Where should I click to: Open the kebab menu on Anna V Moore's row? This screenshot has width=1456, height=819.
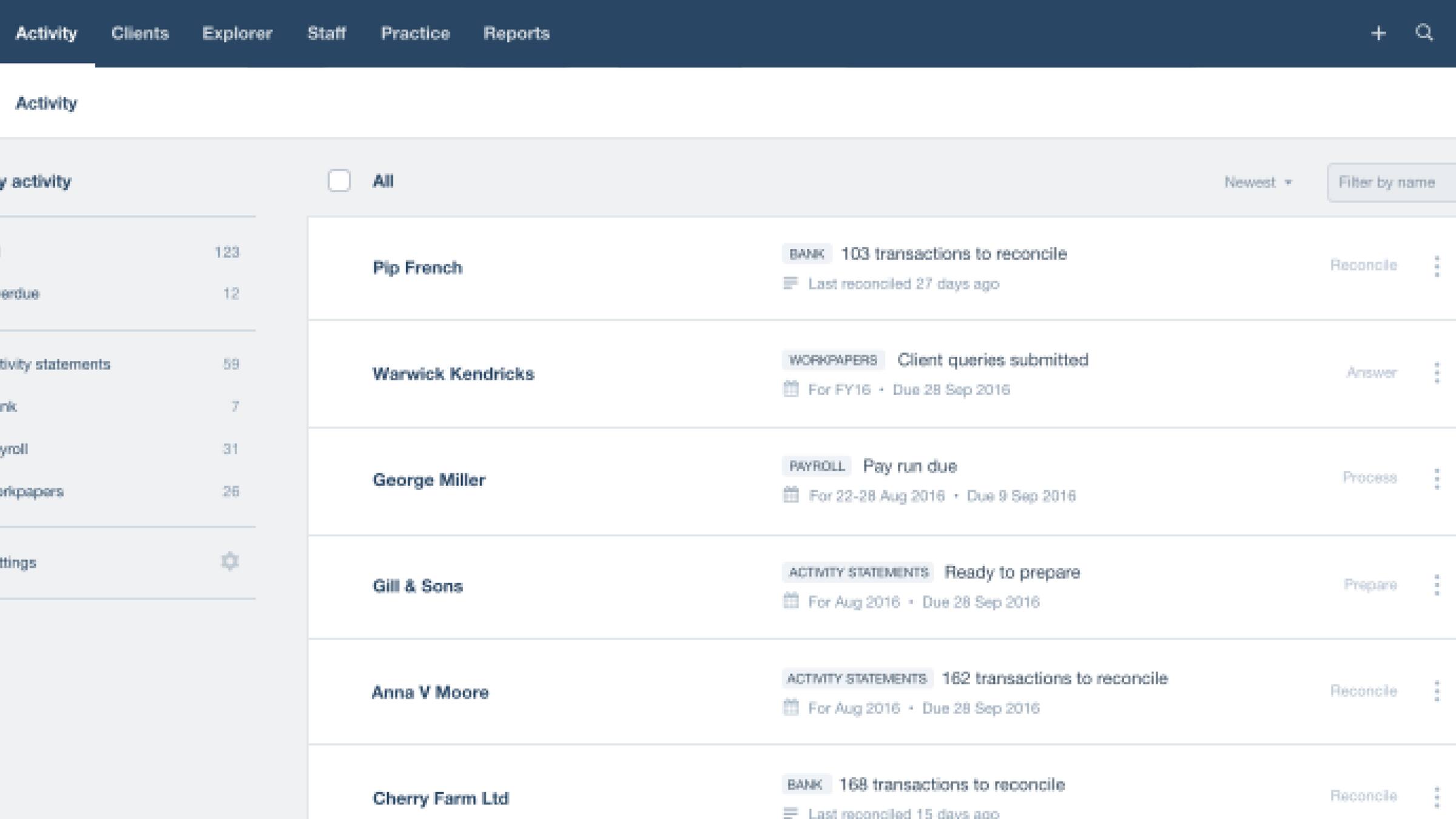tap(1437, 691)
